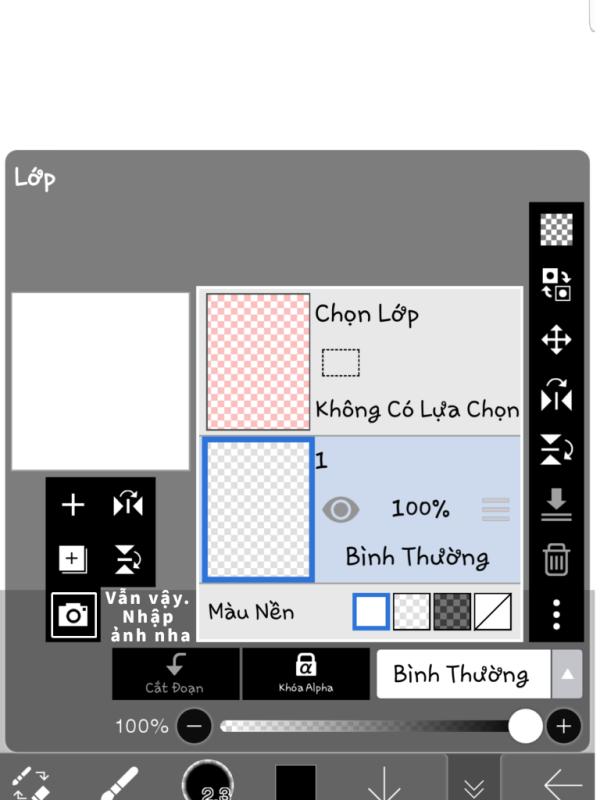Select the Chọn Lớp selection layer row
600x800 pixels.
coord(360,361)
